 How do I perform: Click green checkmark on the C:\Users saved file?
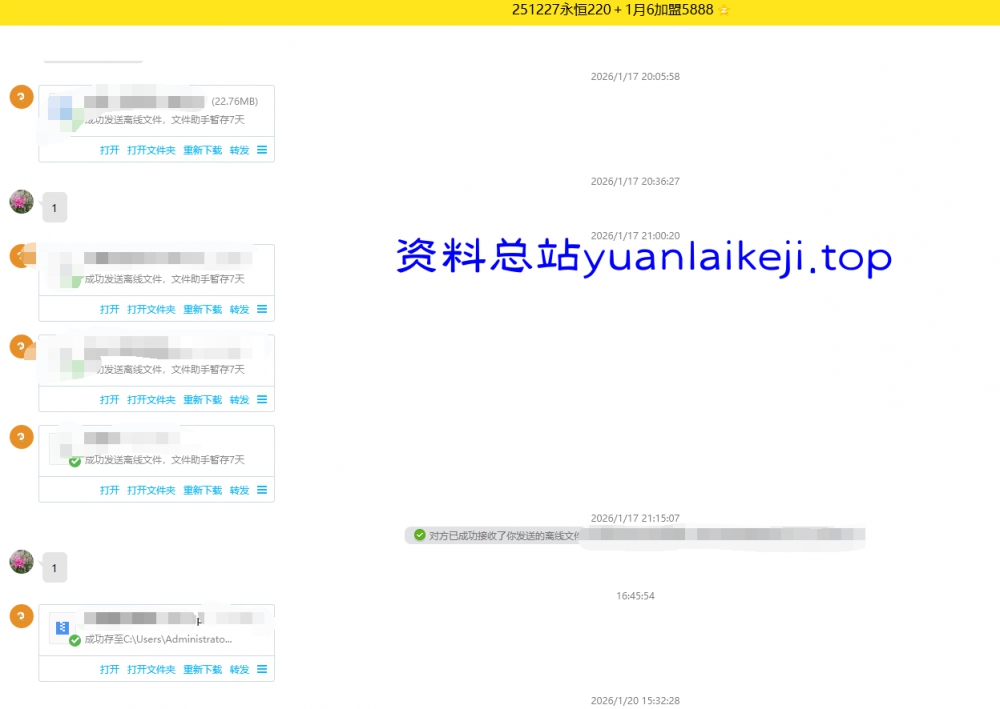click(74, 640)
